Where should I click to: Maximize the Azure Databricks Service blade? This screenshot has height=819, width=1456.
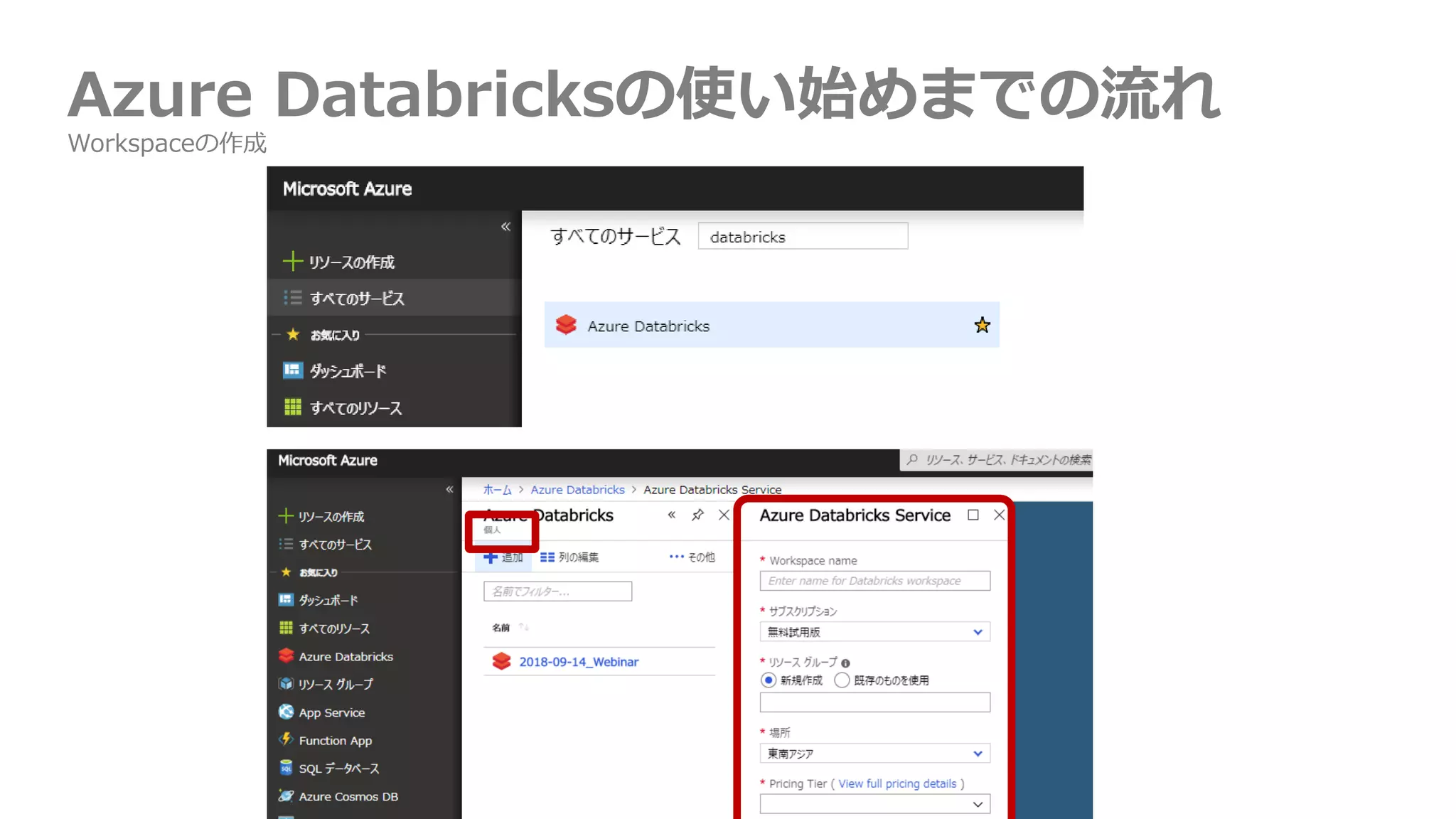coord(973,515)
